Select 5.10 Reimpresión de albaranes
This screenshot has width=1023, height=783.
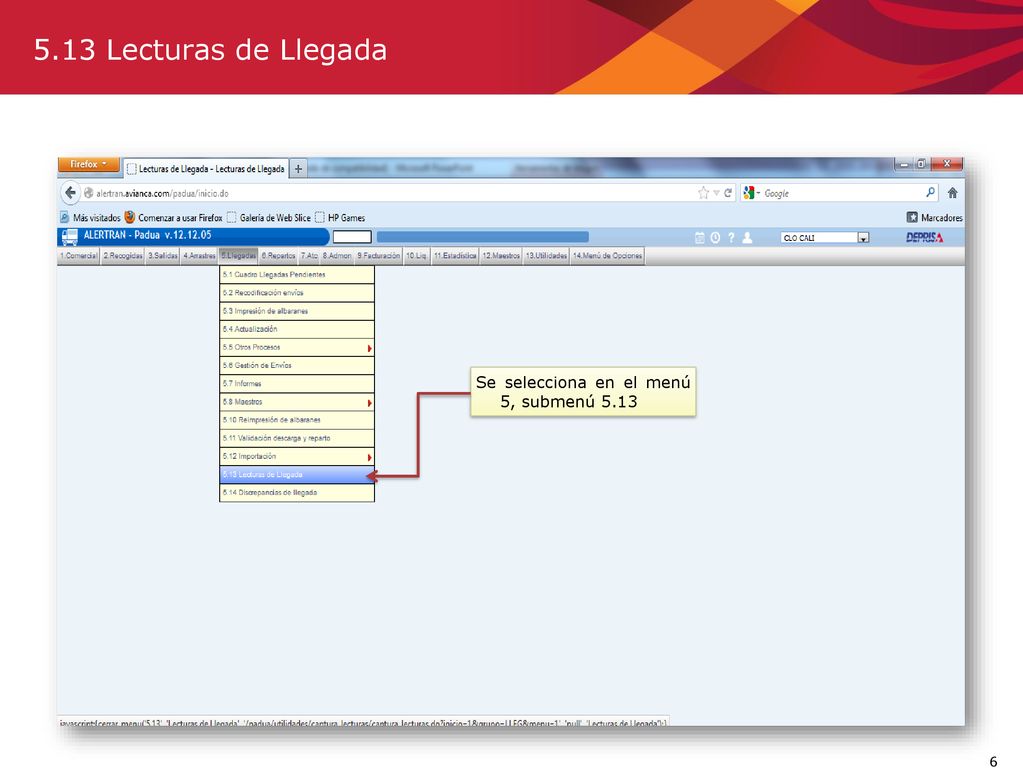[297, 420]
